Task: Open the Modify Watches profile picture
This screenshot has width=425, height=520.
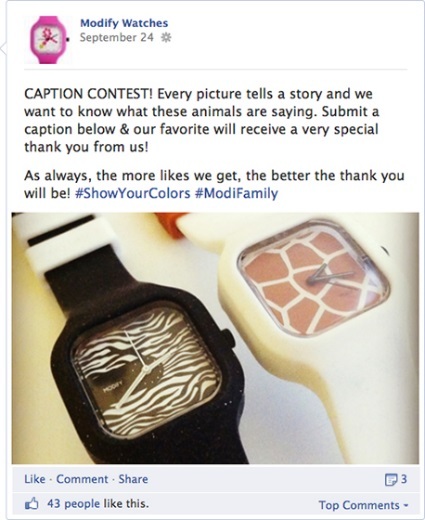Action: tap(48, 40)
